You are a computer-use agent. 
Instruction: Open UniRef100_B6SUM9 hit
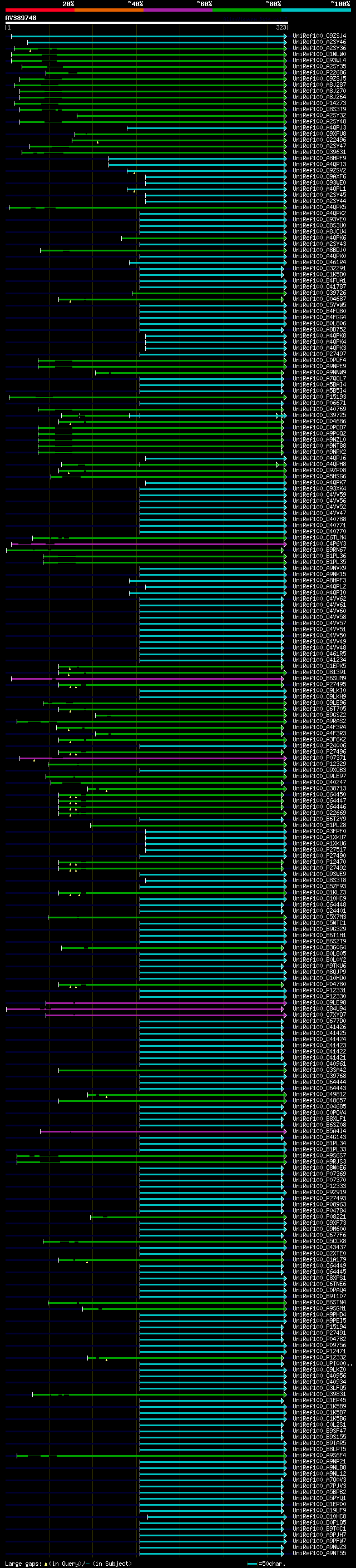coord(319,678)
